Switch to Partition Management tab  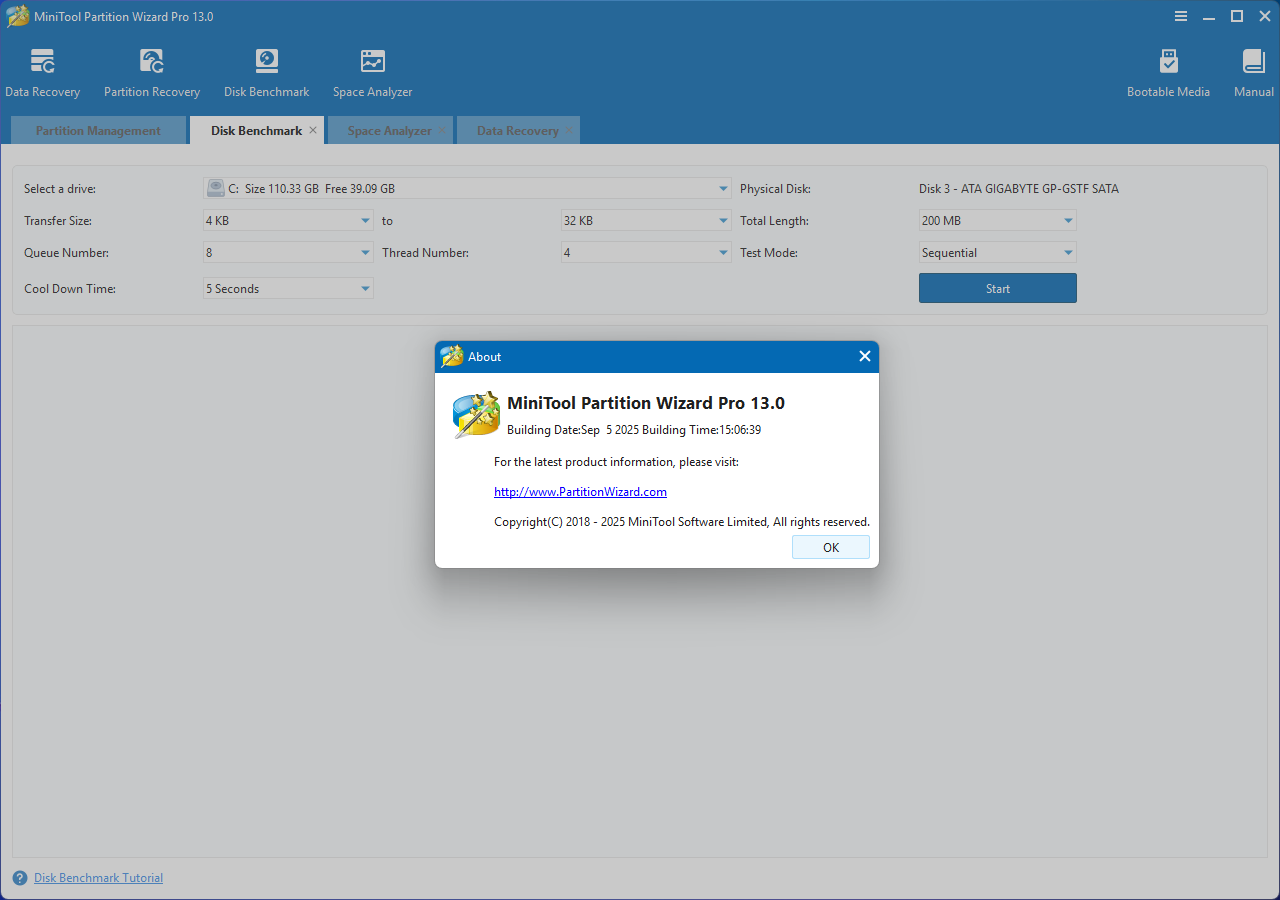coord(98,131)
